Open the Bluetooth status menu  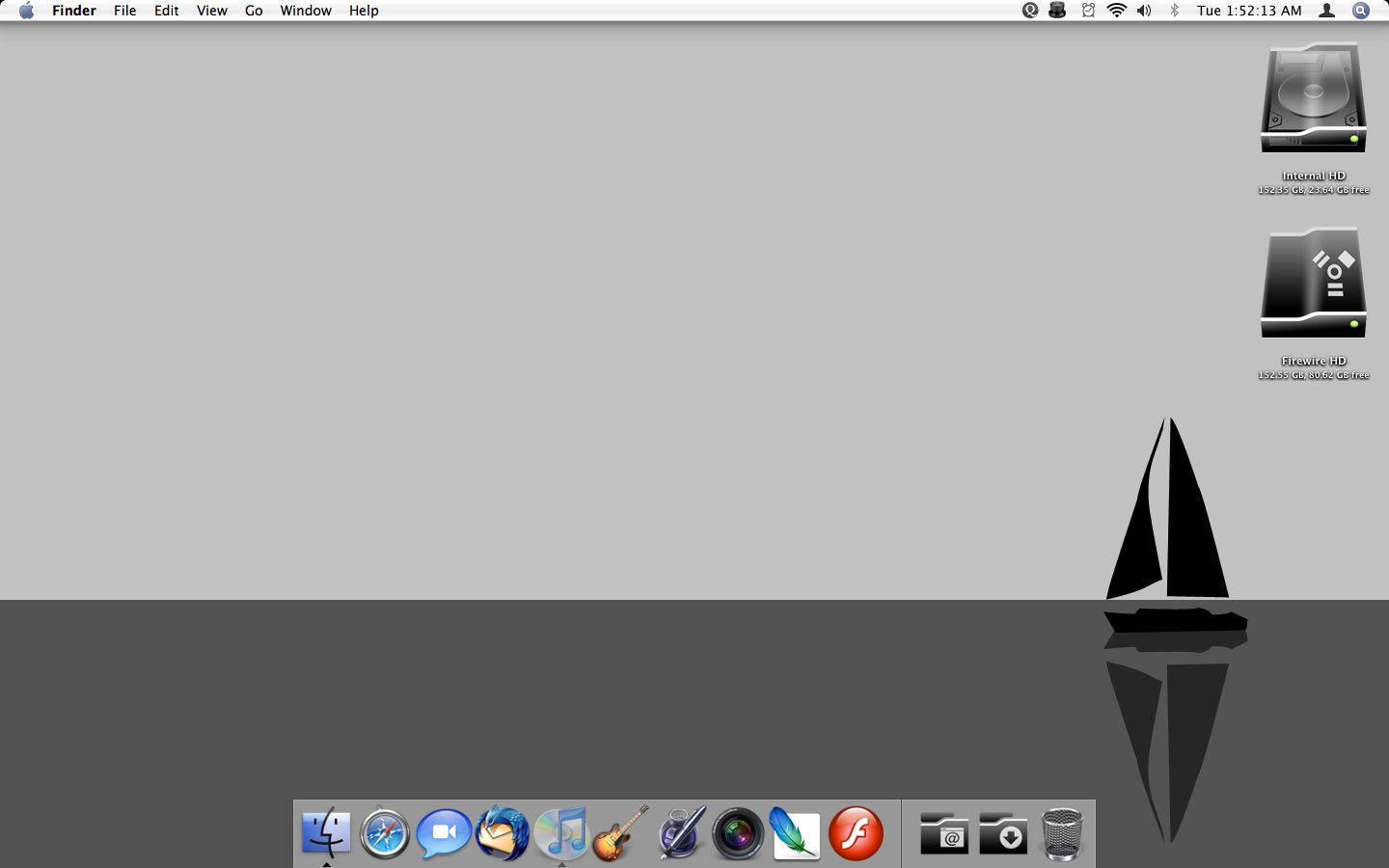click(1174, 11)
